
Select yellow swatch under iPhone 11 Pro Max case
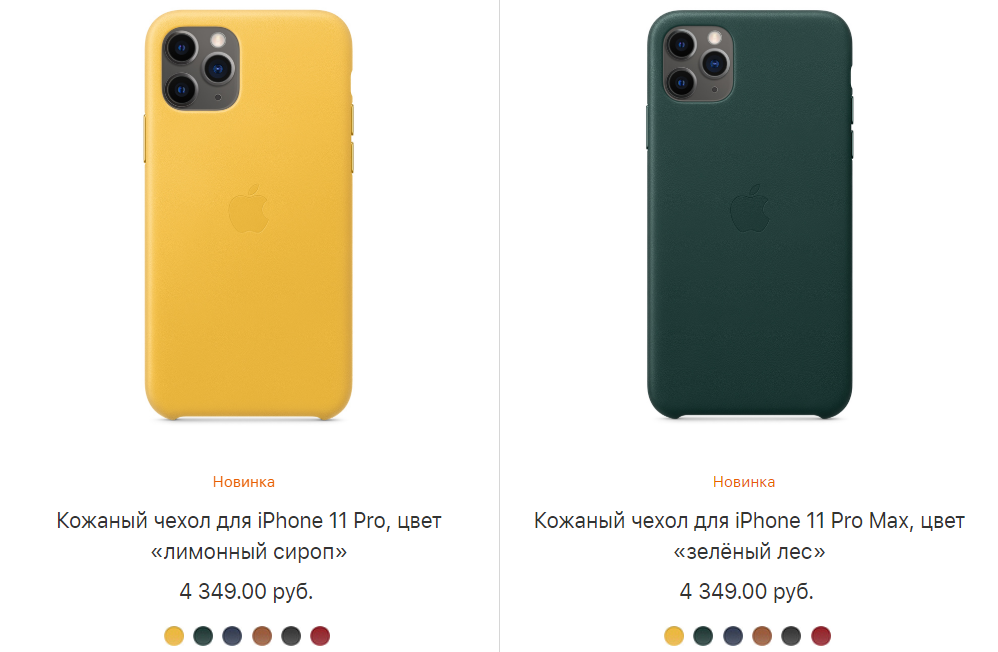[x=674, y=635]
